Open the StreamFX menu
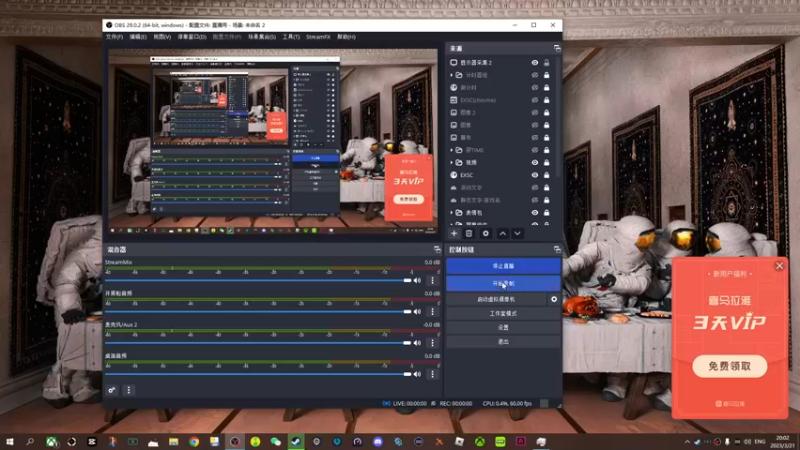Viewport: 800px width, 450px height. (318, 37)
